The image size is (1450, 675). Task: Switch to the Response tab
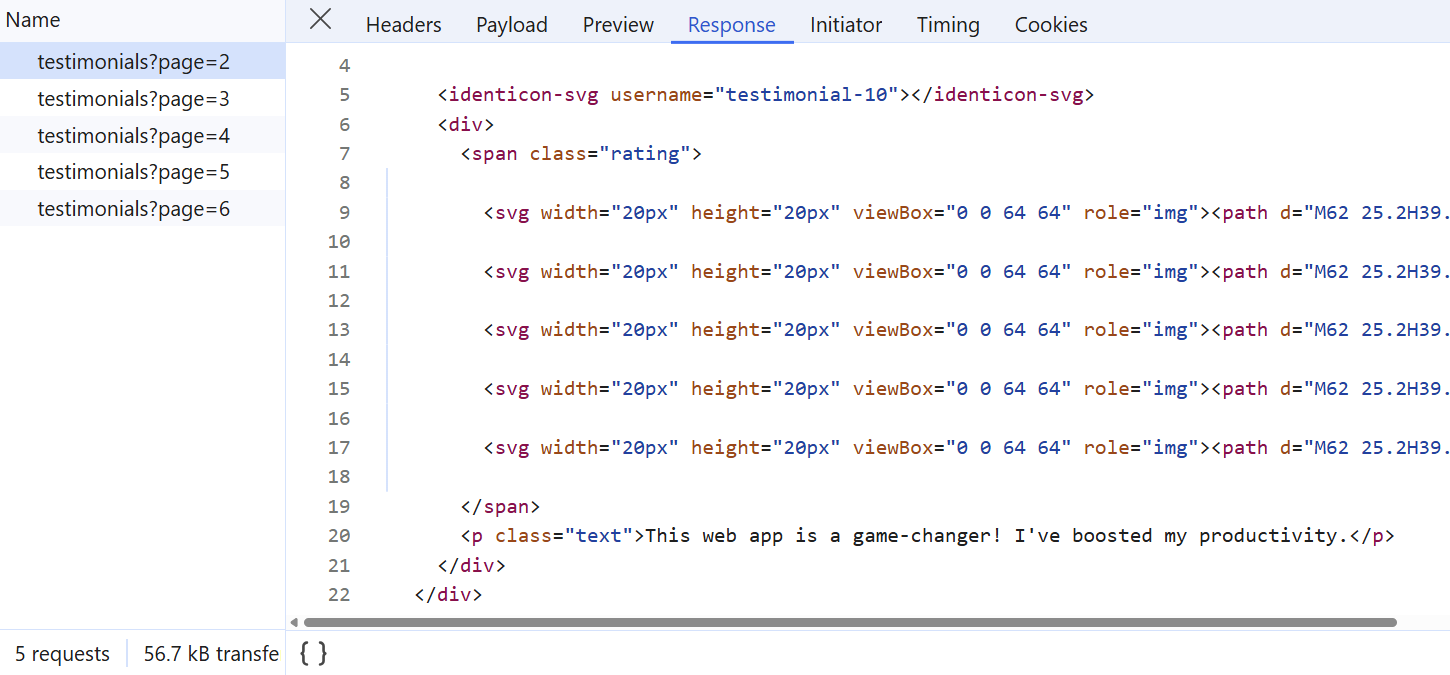pos(731,24)
